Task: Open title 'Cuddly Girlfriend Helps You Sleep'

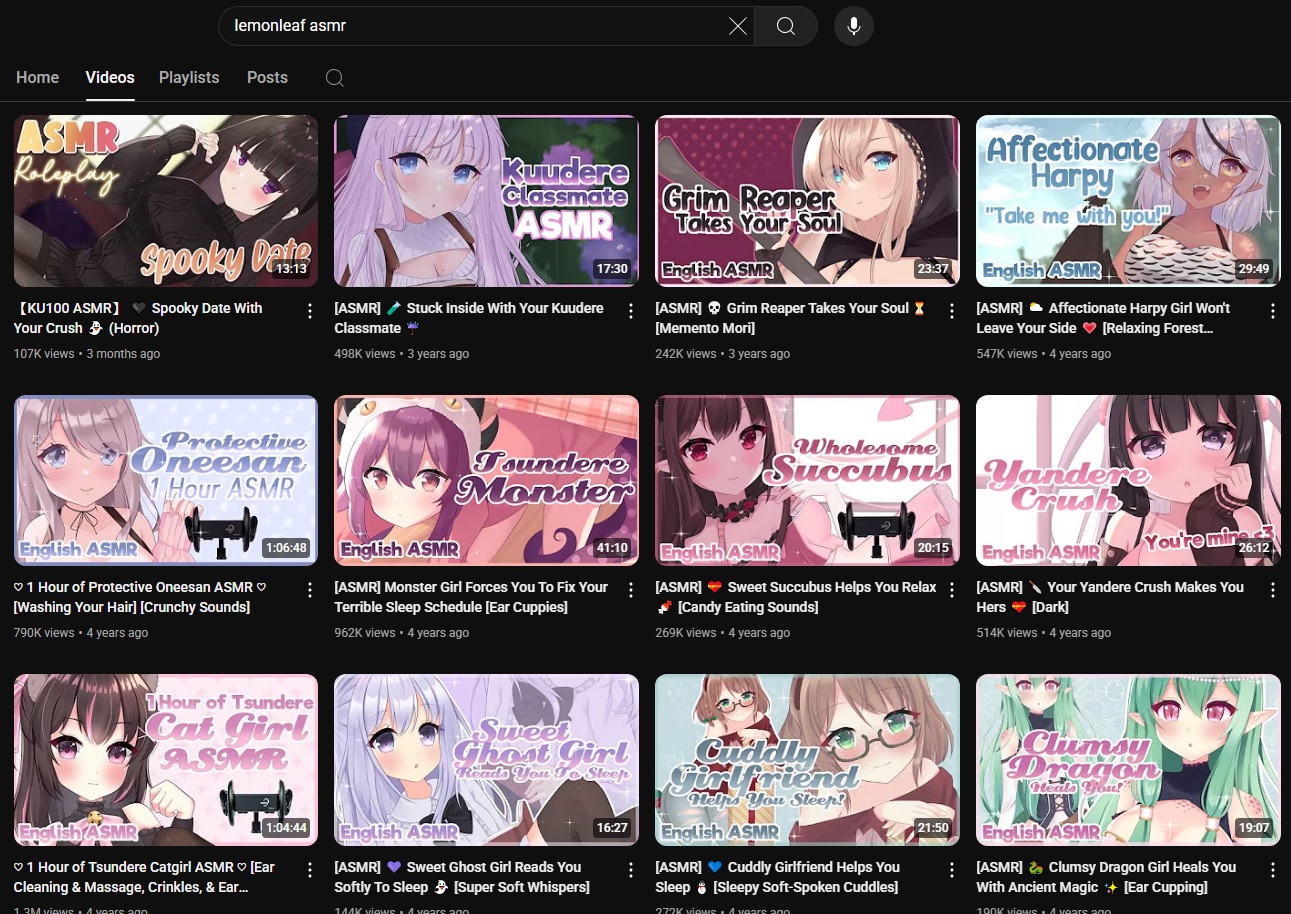Action: pos(778,877)
